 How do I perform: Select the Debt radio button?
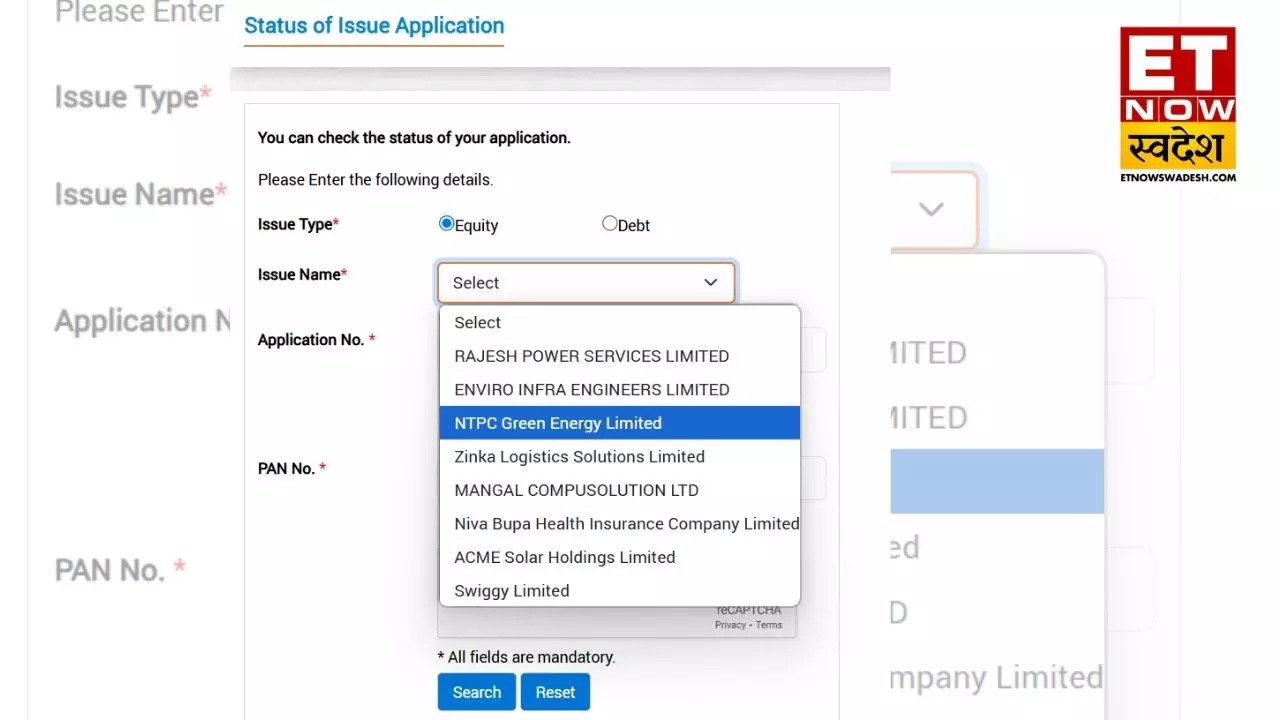pyautogui.click(x=609, y=224)
